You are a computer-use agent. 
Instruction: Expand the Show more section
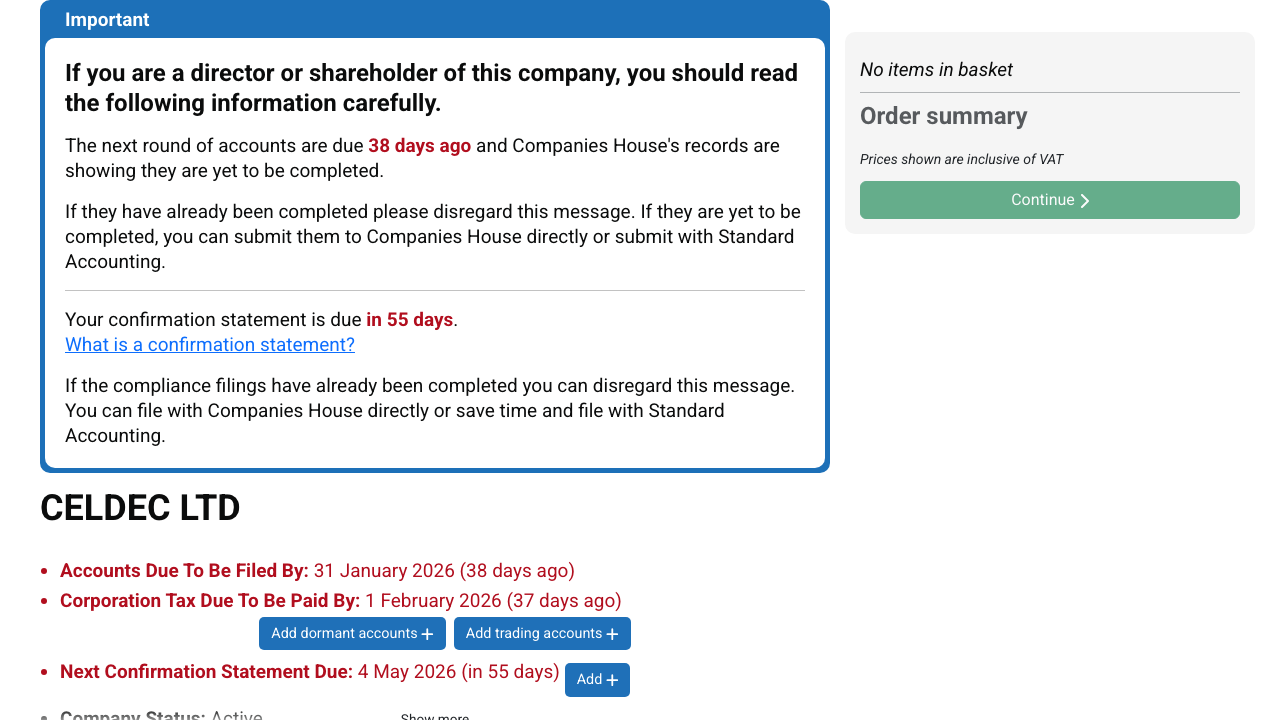coord(434,716)
